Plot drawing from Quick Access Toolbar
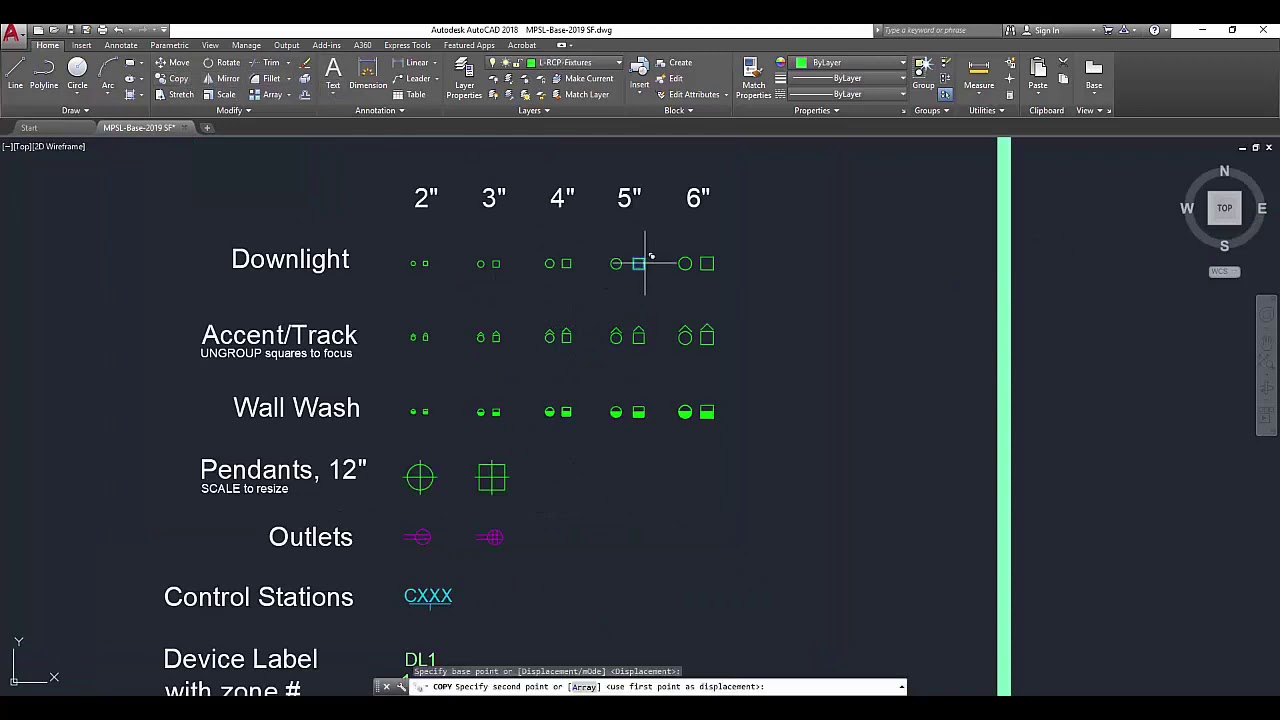The image size is (1280, 720). (x=102, y=30)
